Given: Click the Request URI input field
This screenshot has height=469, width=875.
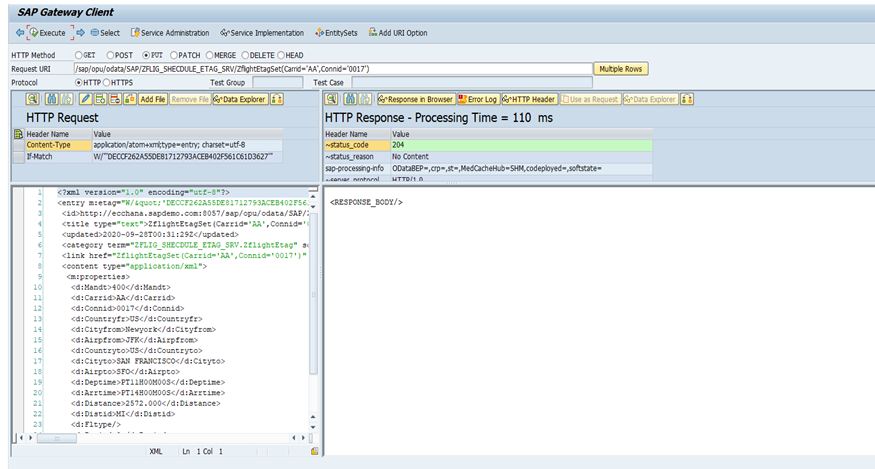Looking at the screenshot, I should pyautogui.click(x=333, y=69).
